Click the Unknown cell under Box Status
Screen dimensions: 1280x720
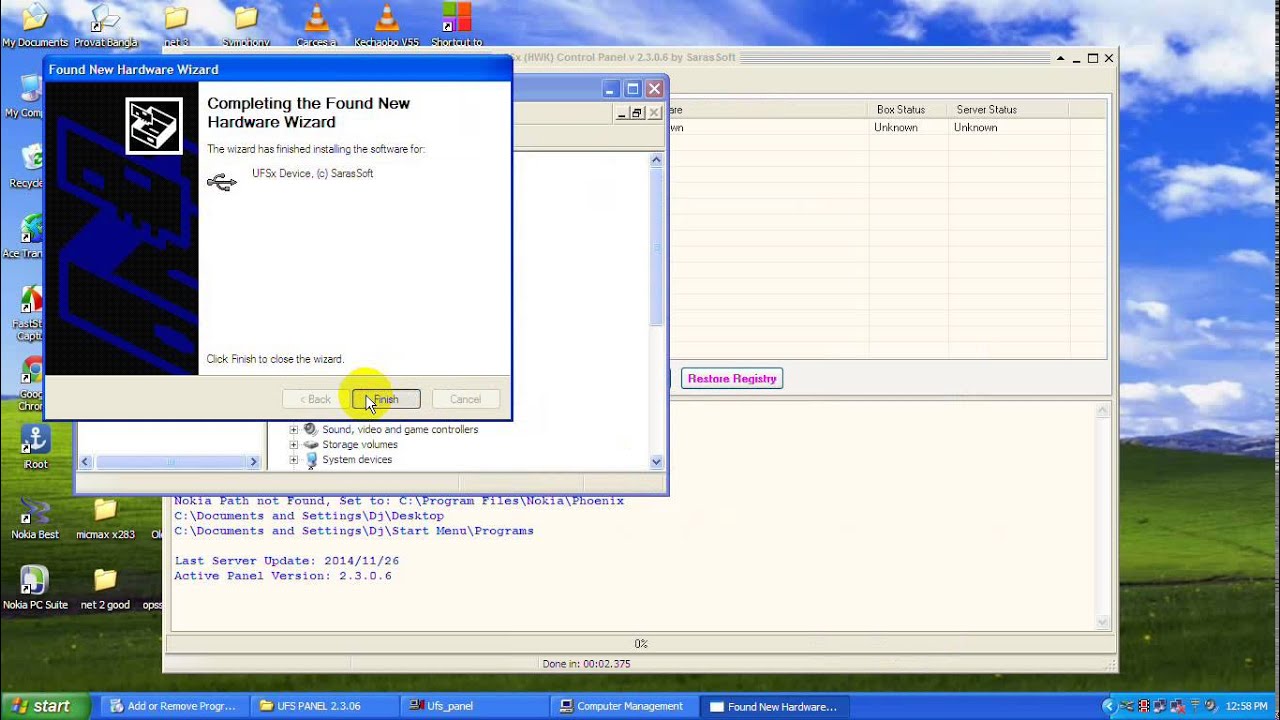pyautogui.click(x=895, y=127)
